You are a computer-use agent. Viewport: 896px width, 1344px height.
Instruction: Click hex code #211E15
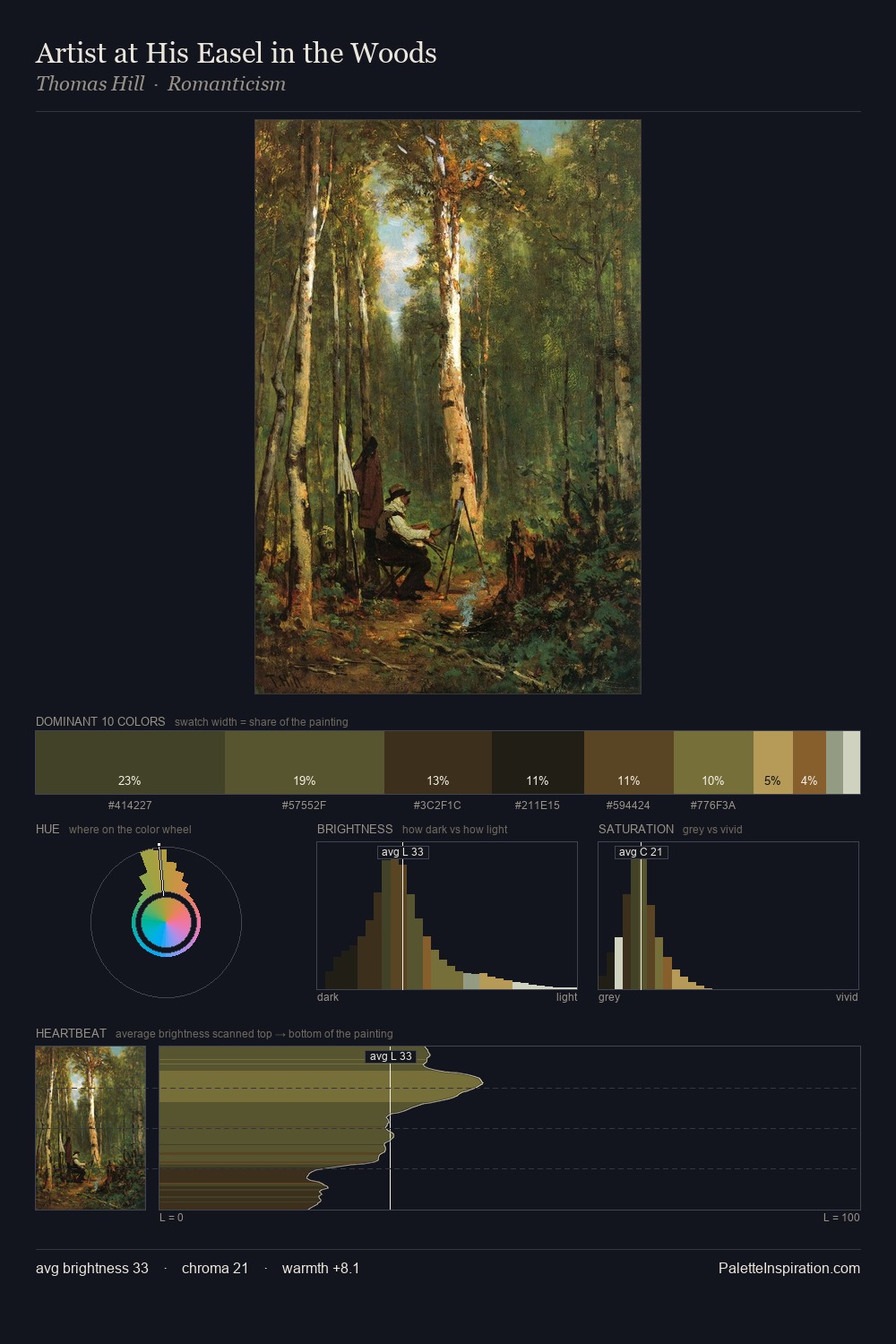(x=537, y=806)
